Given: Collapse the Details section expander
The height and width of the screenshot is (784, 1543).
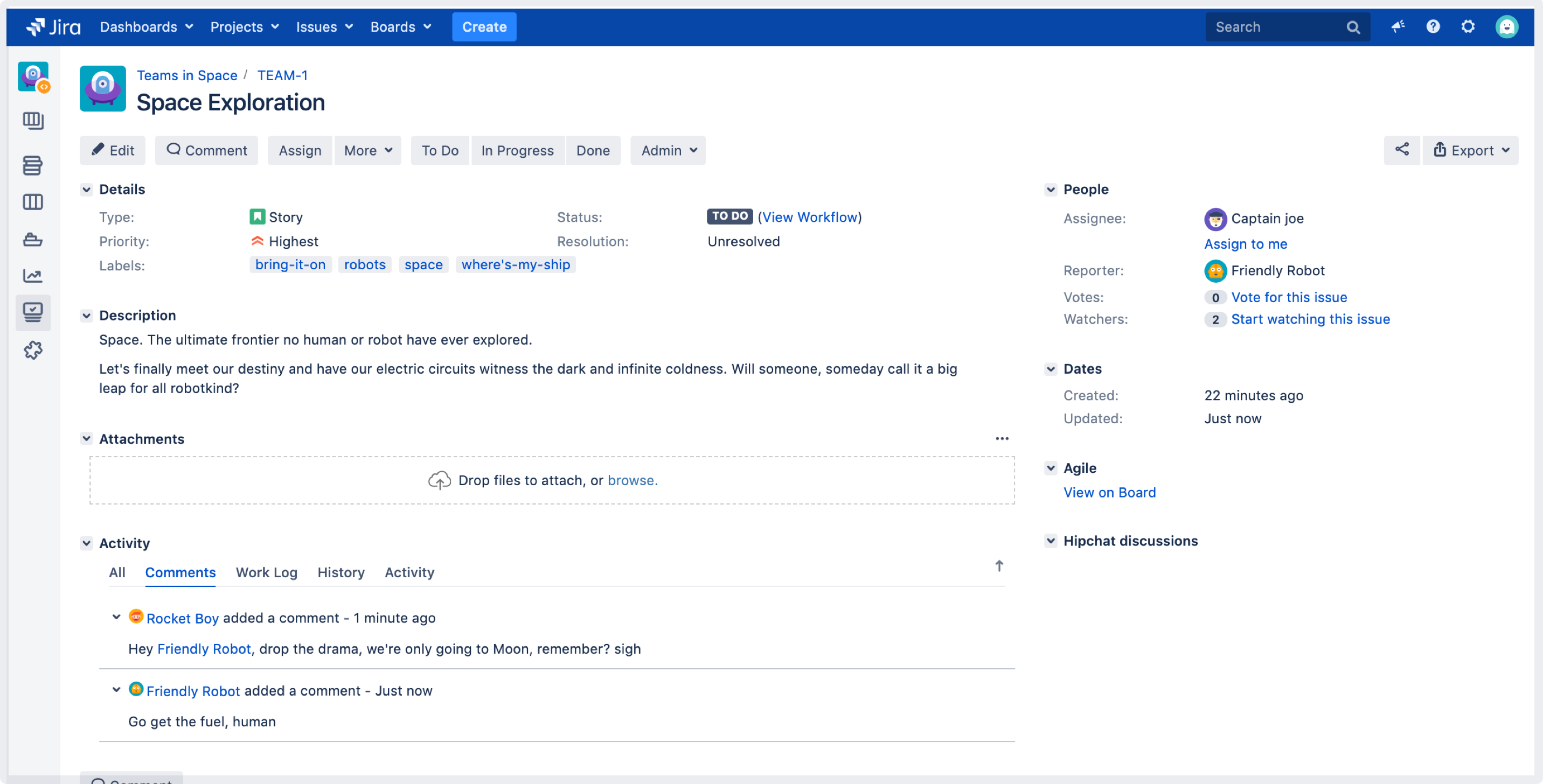Looking at the screenshot, I should [86, 189].
